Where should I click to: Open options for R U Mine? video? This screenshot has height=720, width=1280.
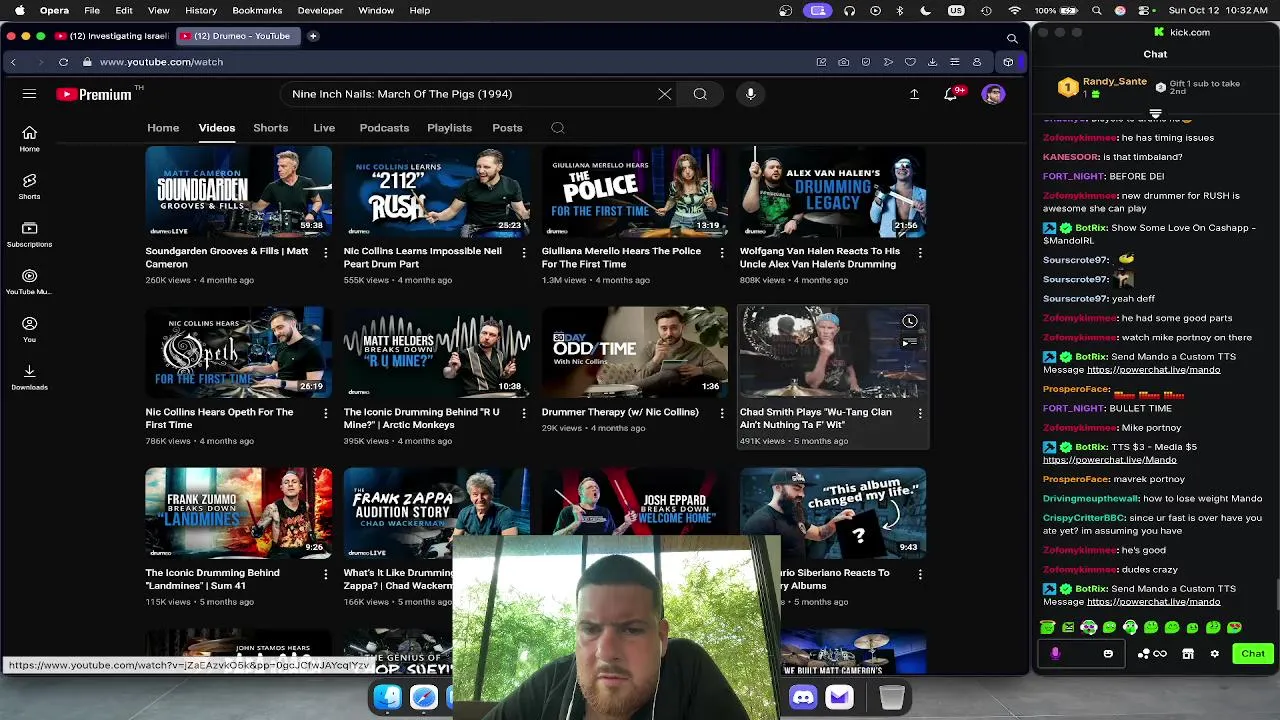[x=524, y=413]
